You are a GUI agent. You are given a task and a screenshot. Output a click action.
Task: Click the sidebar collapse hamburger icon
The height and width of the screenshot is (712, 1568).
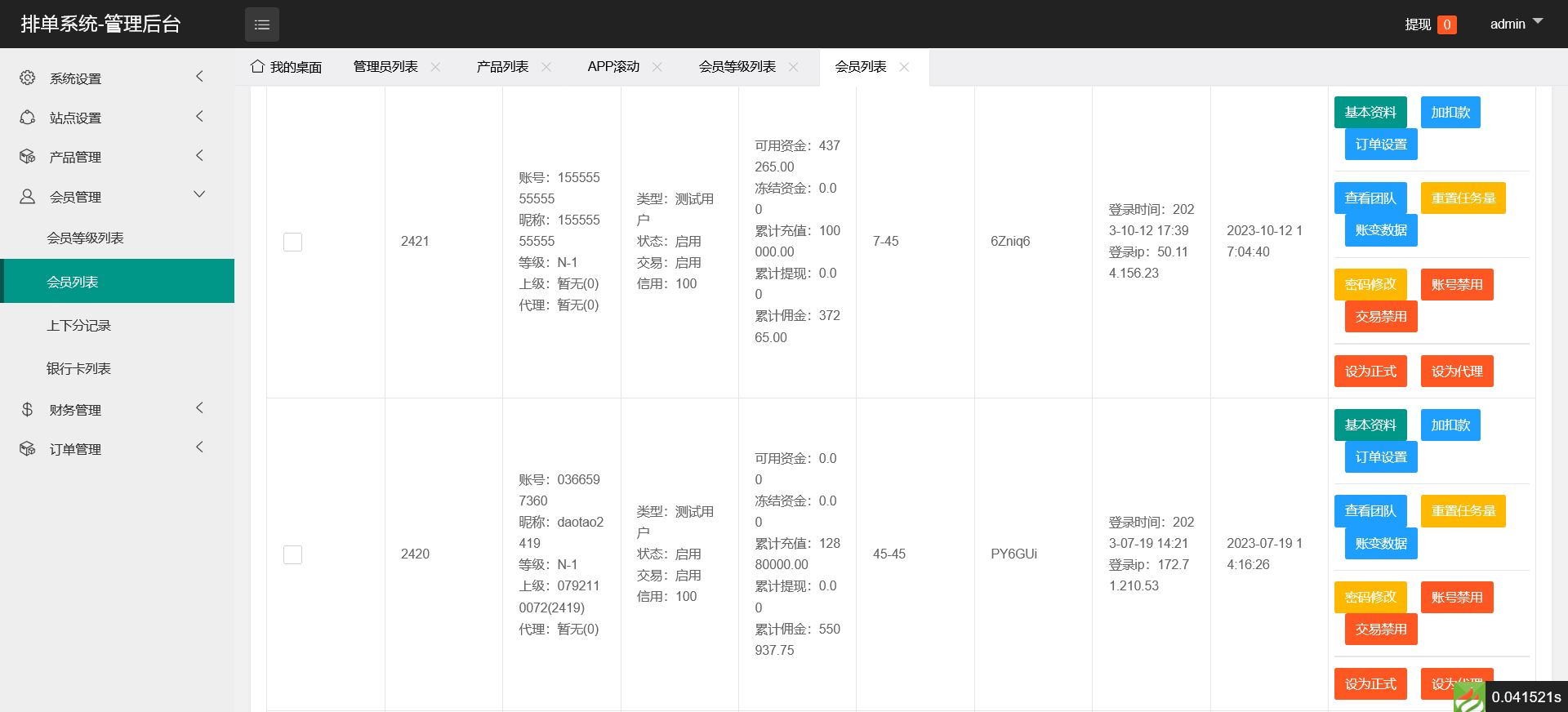tap(261, 24)
